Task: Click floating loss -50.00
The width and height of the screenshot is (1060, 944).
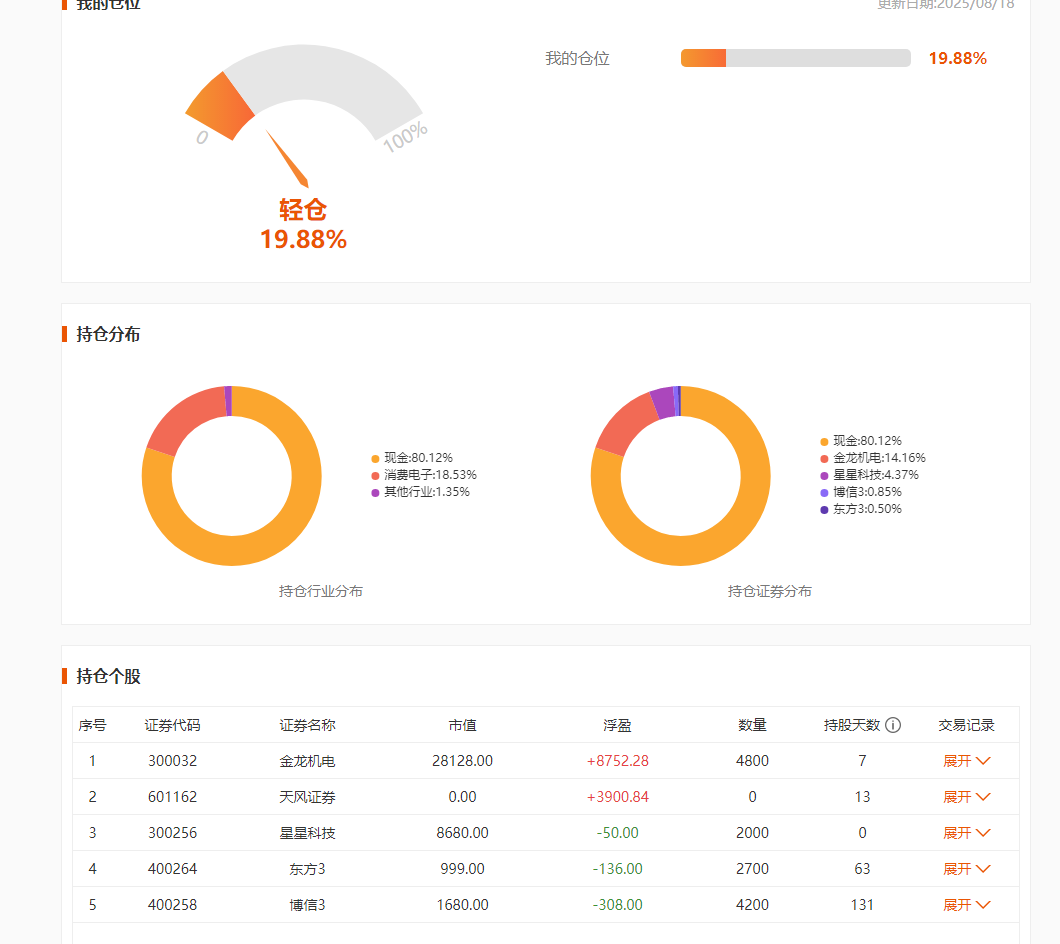Action: [x=617, y=832]
